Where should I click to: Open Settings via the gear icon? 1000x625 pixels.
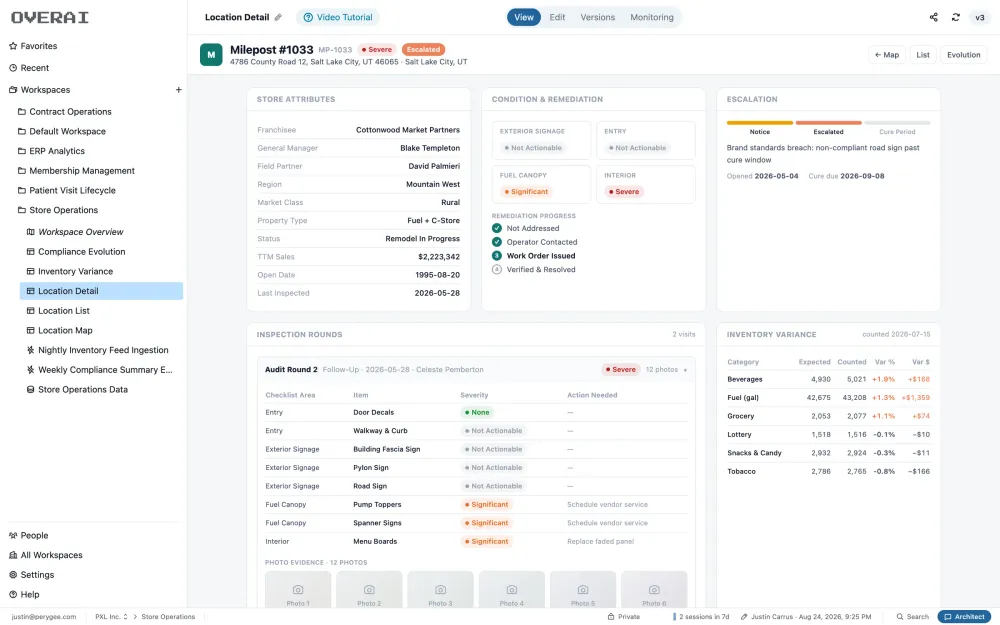tap(13, 575)
